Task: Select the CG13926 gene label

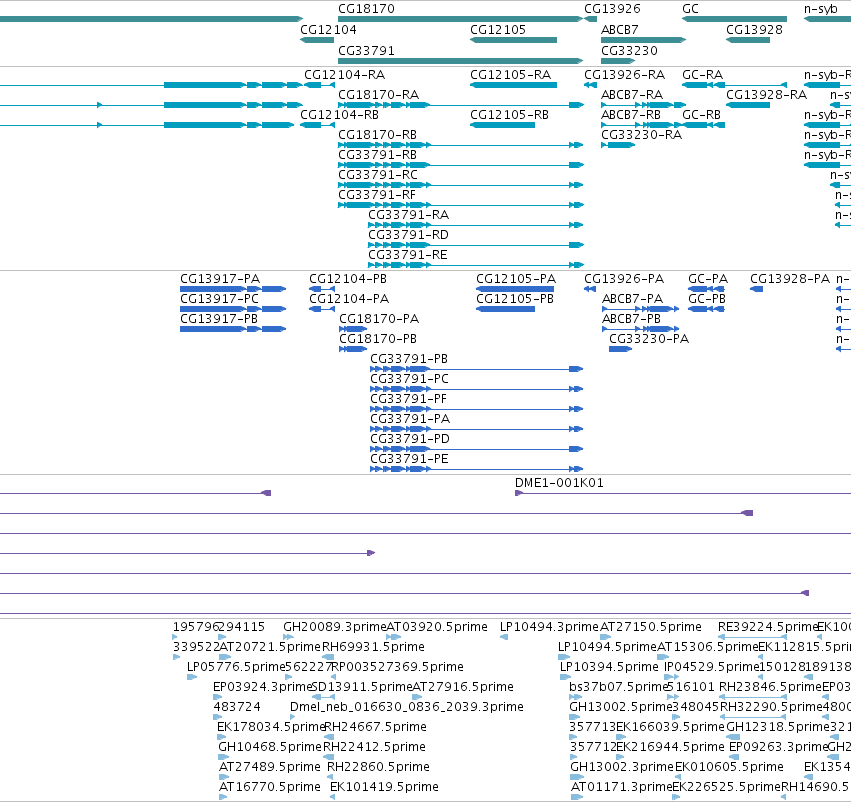Action: (x=612, y=9)
